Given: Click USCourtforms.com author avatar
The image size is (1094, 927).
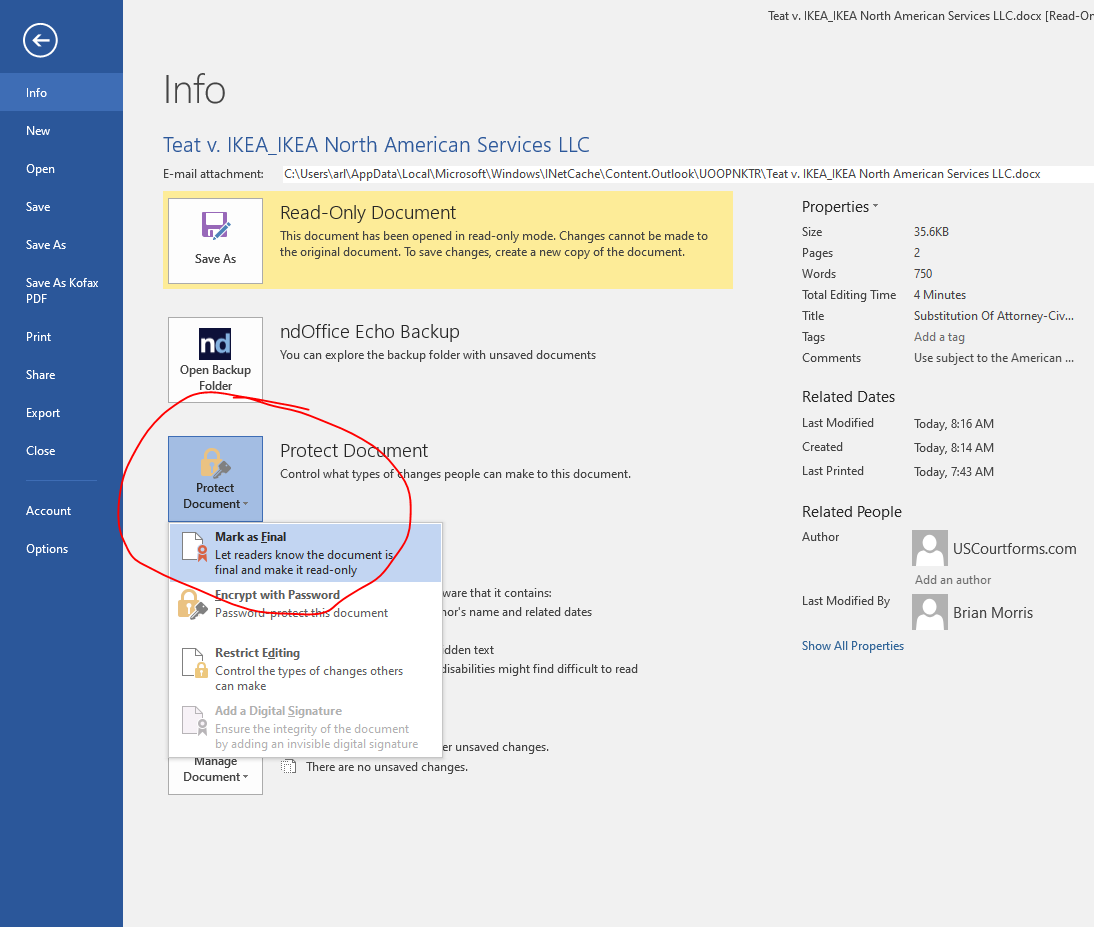Looking at the screenshot, I should pyautogui.click(x=930, y=548).
